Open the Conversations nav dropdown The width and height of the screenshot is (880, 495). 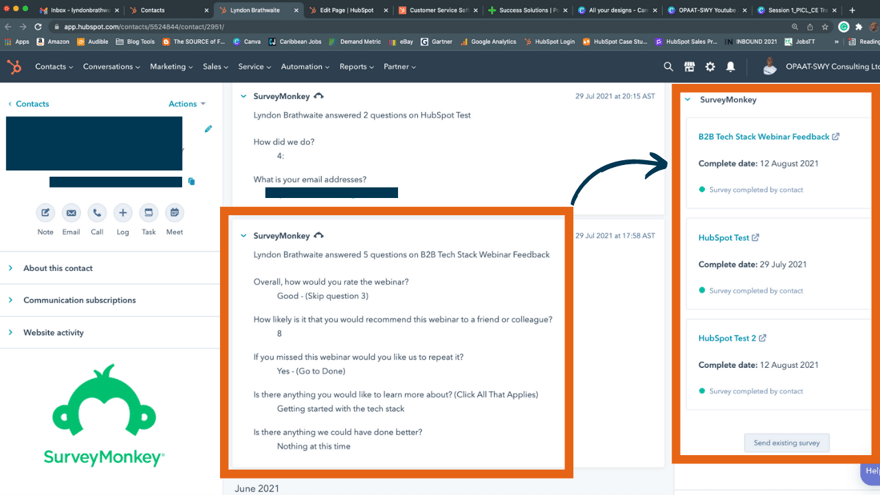[111, 67]
